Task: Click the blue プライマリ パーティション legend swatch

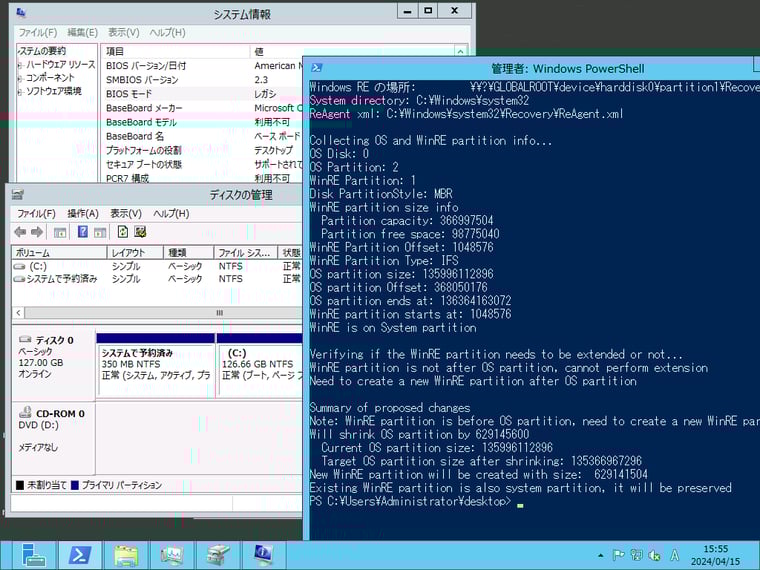Action: pos(75,485)
